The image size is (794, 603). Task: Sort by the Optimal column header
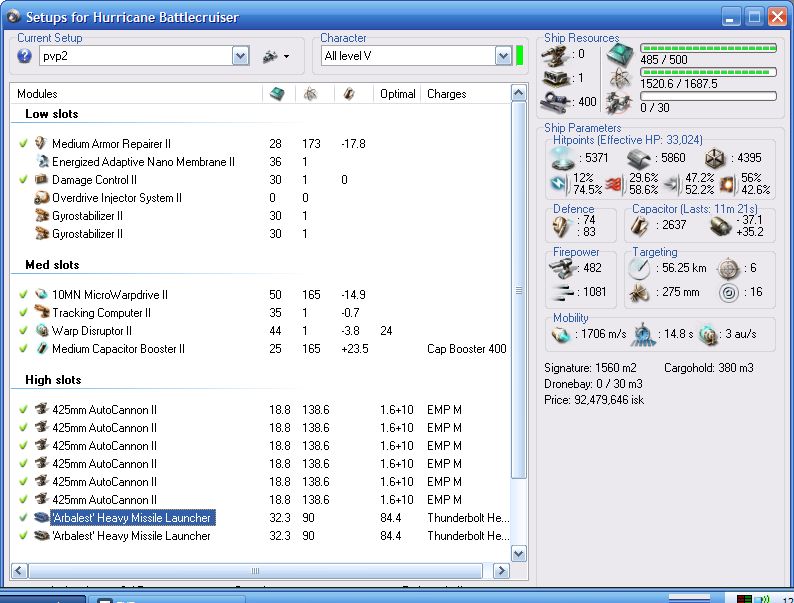398,94
